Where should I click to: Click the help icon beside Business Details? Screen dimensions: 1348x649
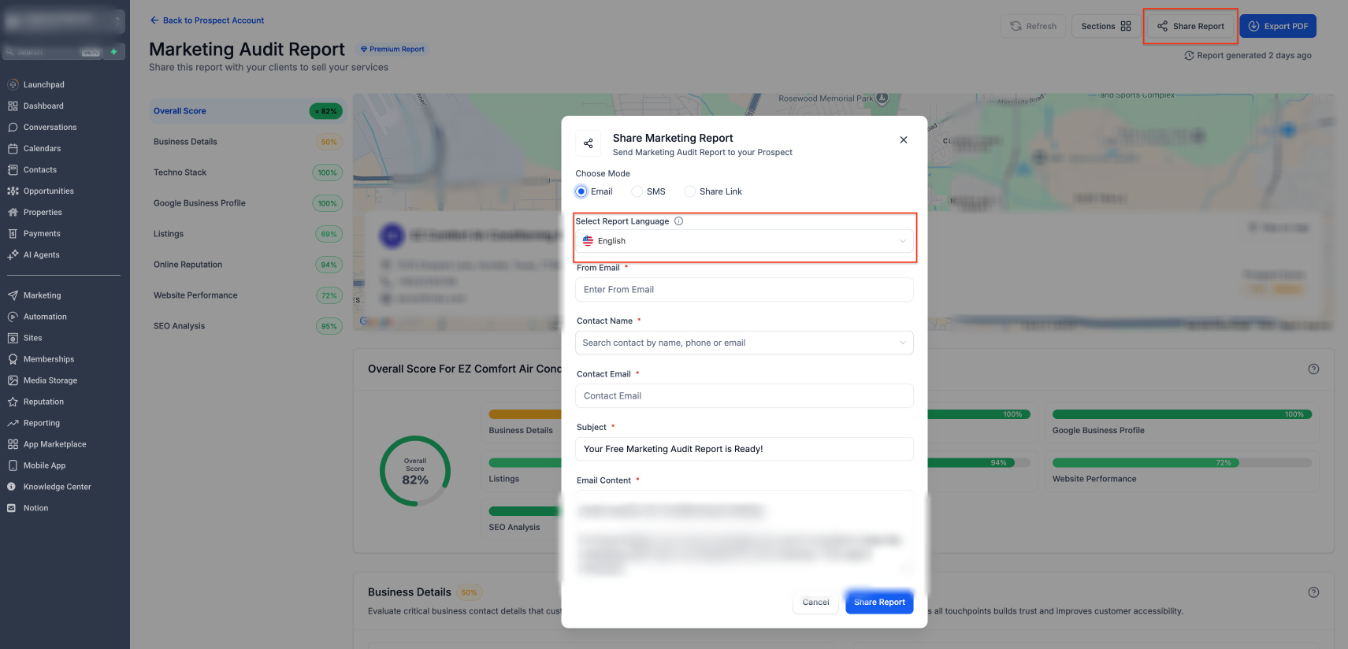coord(1313,592)
